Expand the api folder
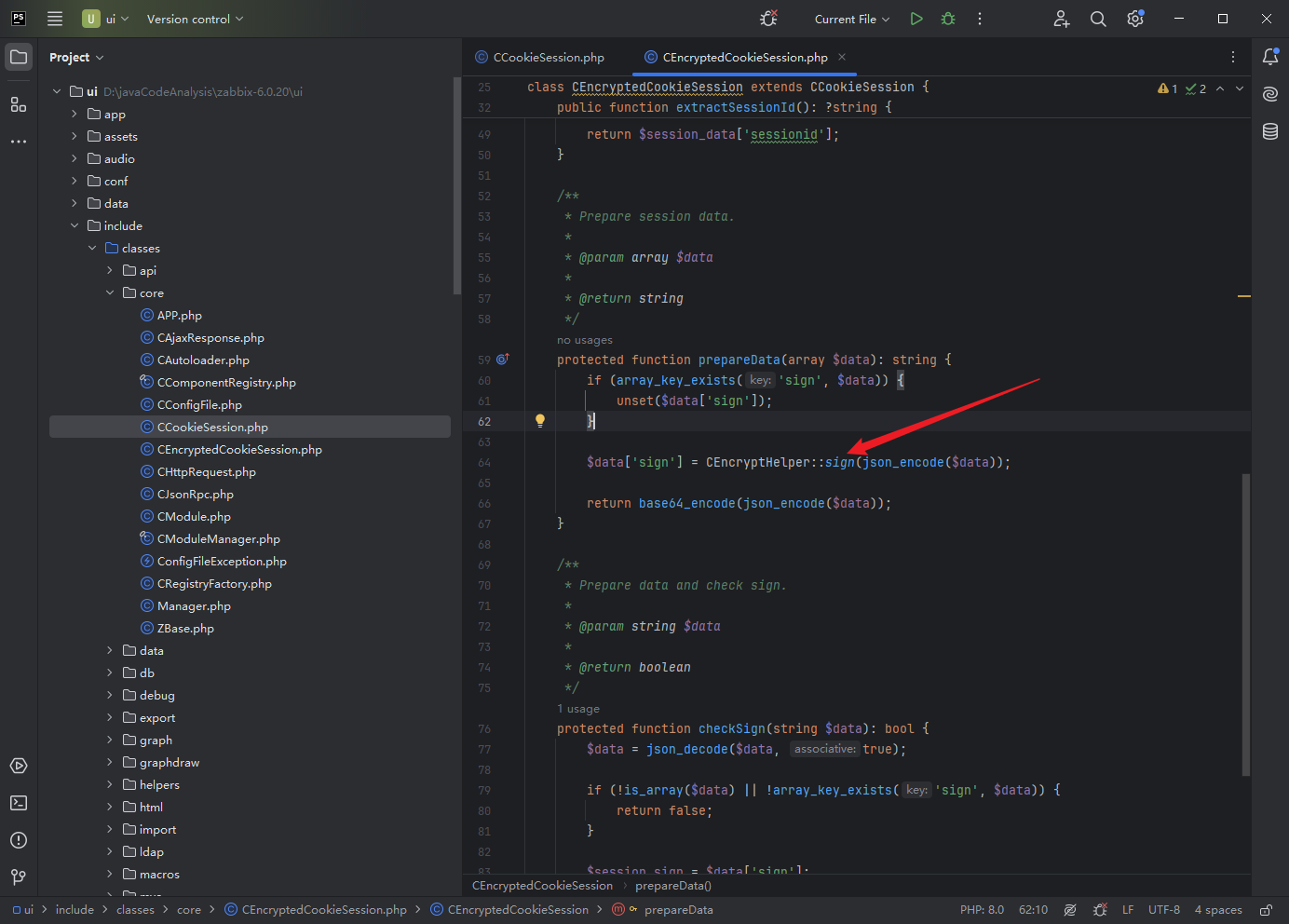Screen dimensions: 1289x924 110,270
